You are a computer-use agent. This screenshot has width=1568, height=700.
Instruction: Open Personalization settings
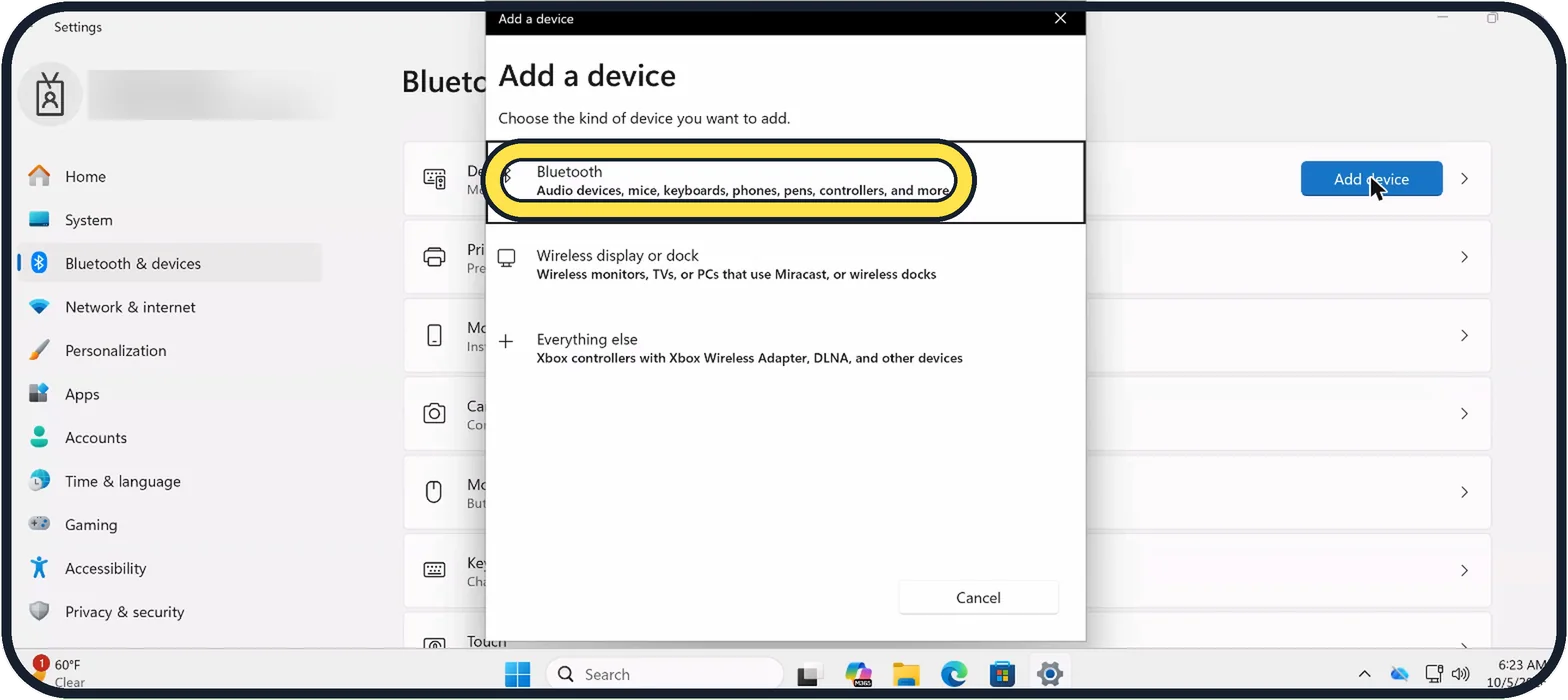click(170, 350)
